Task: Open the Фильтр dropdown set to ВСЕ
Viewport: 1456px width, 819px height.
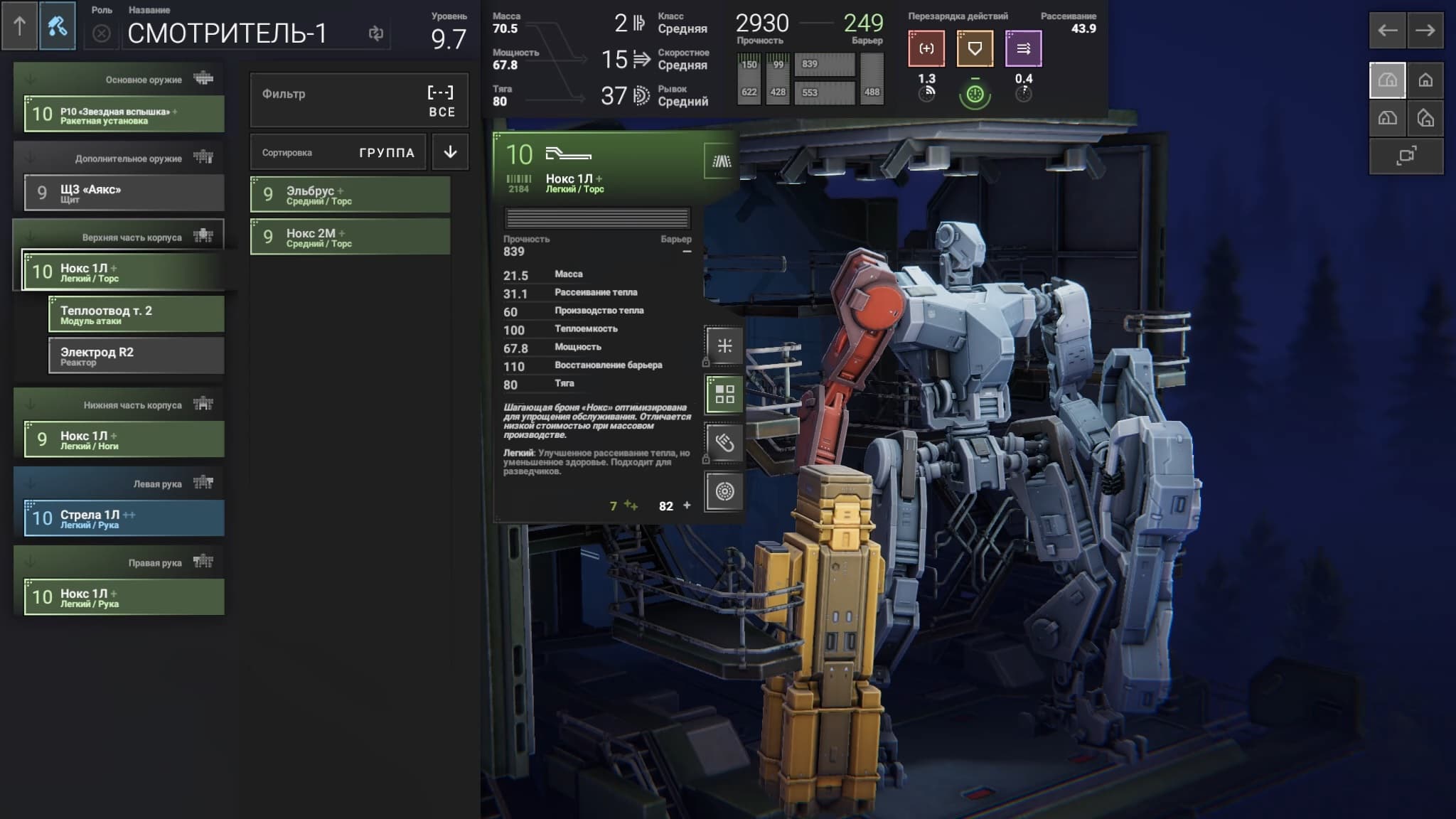Action: click(358, 101)
